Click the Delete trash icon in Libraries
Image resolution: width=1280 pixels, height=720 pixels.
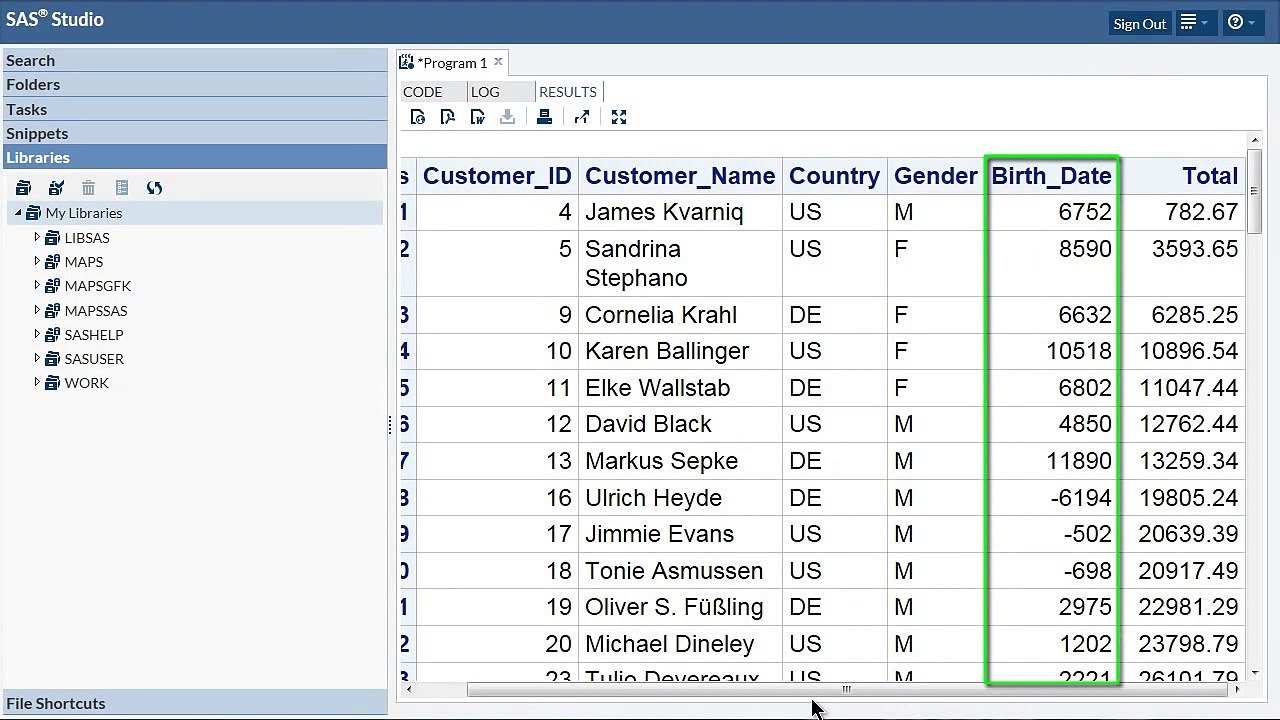[x=88, y=188]
